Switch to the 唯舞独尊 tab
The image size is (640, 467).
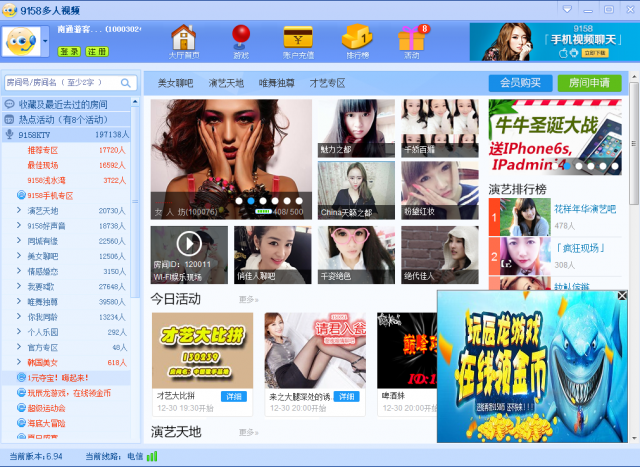[x=277, y=83]
